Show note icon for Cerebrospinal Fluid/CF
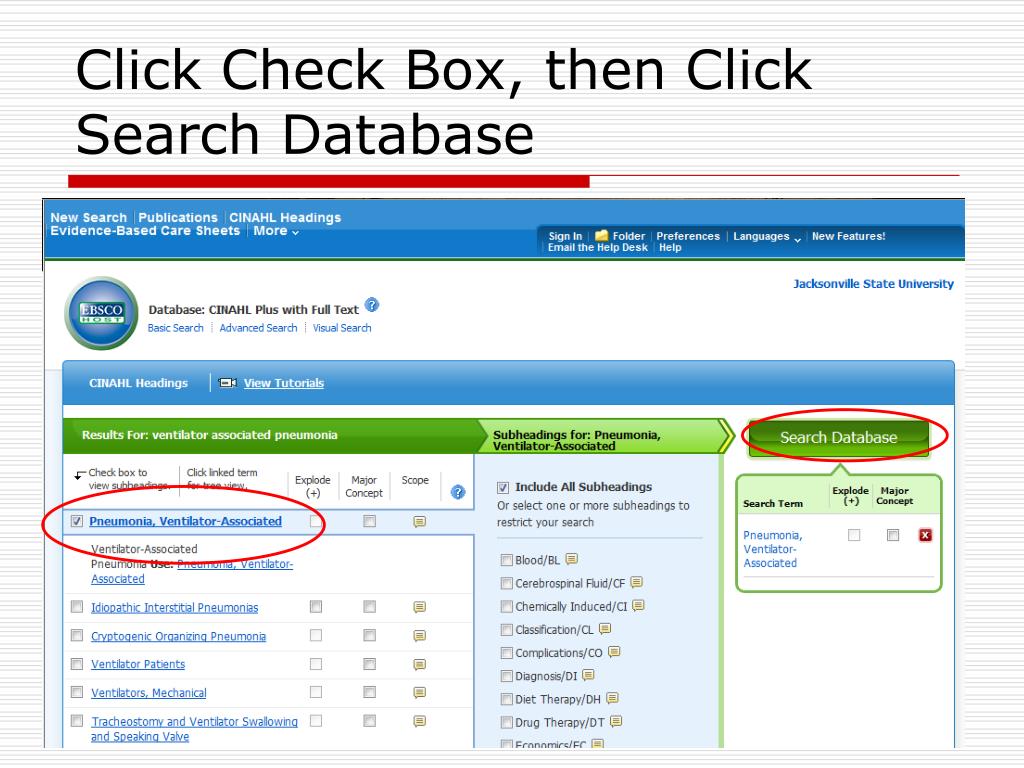The height and width of the screenshot is (768, 1024). point(637,583)
